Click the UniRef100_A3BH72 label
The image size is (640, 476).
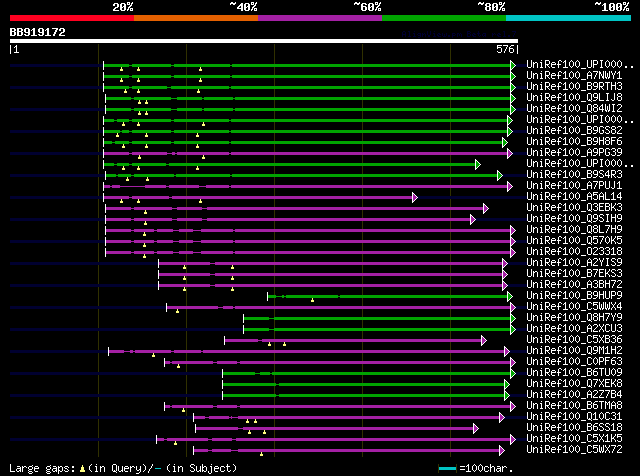pyautogui.click(x=574, y=285)
